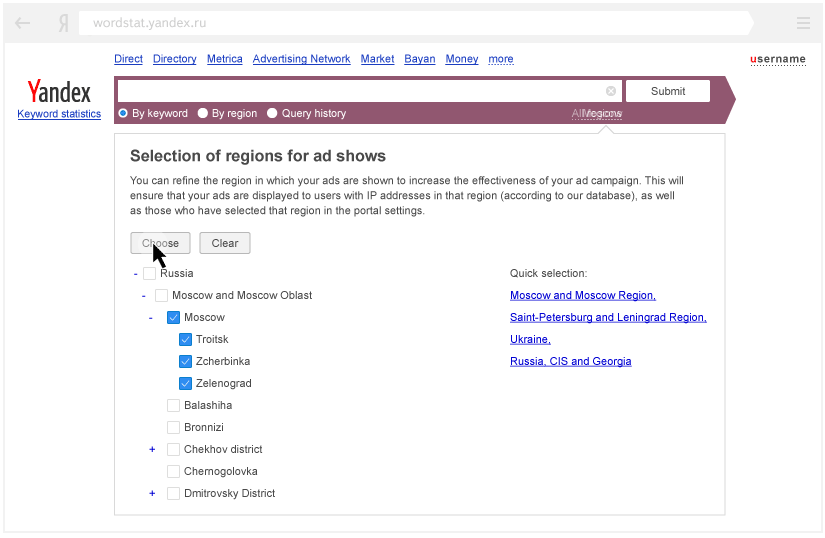Open the Direct service link
The height and width of the screenshot is (538, 825).
coord(128,59)
